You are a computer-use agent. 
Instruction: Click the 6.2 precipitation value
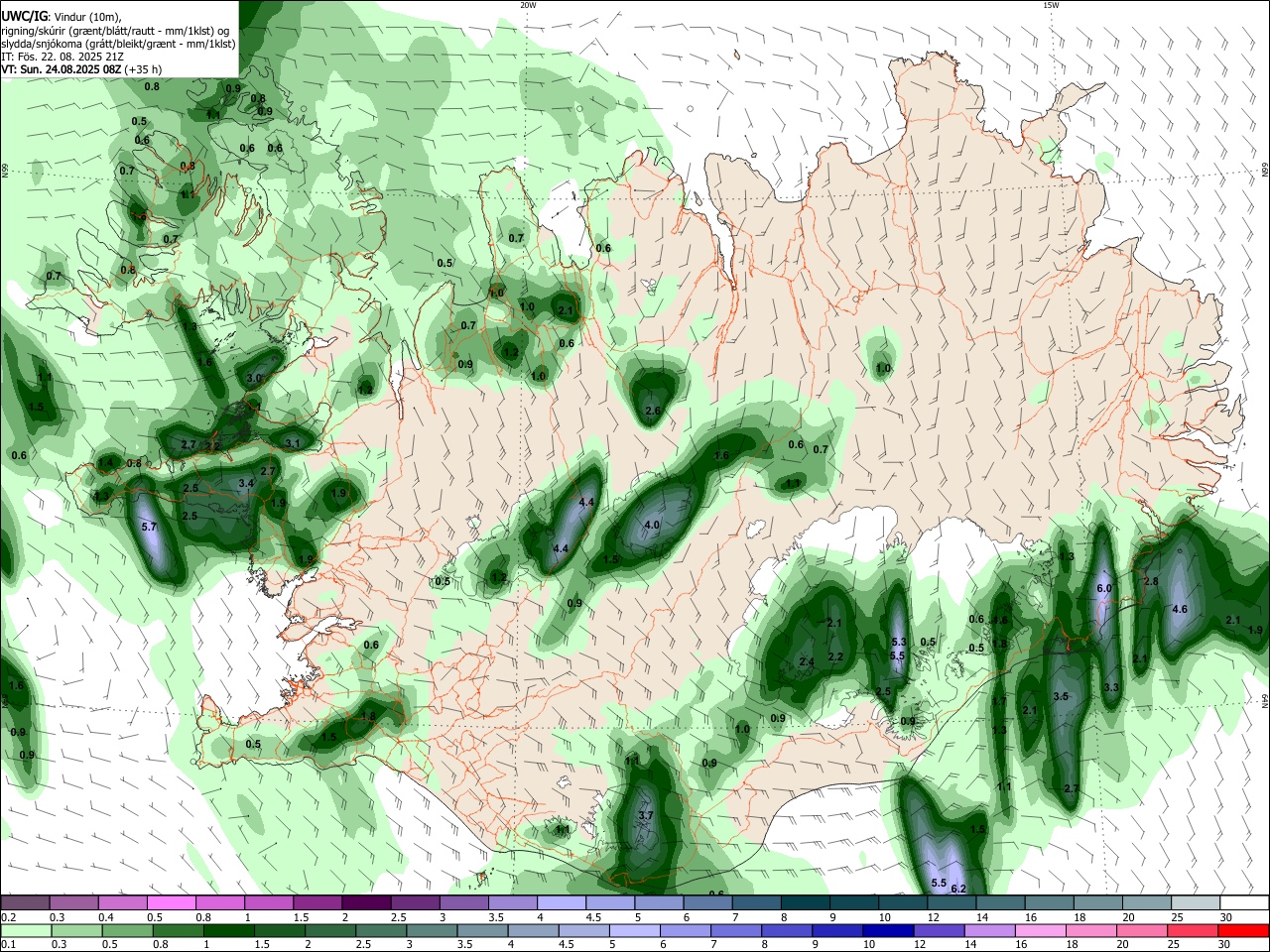(x=958, y=889)
